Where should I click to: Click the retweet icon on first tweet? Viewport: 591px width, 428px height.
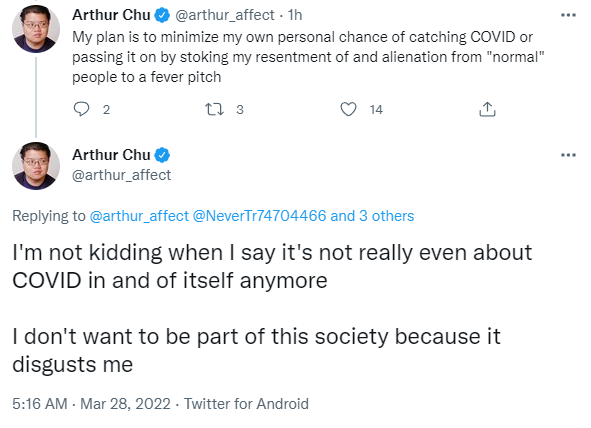point(214,109)
